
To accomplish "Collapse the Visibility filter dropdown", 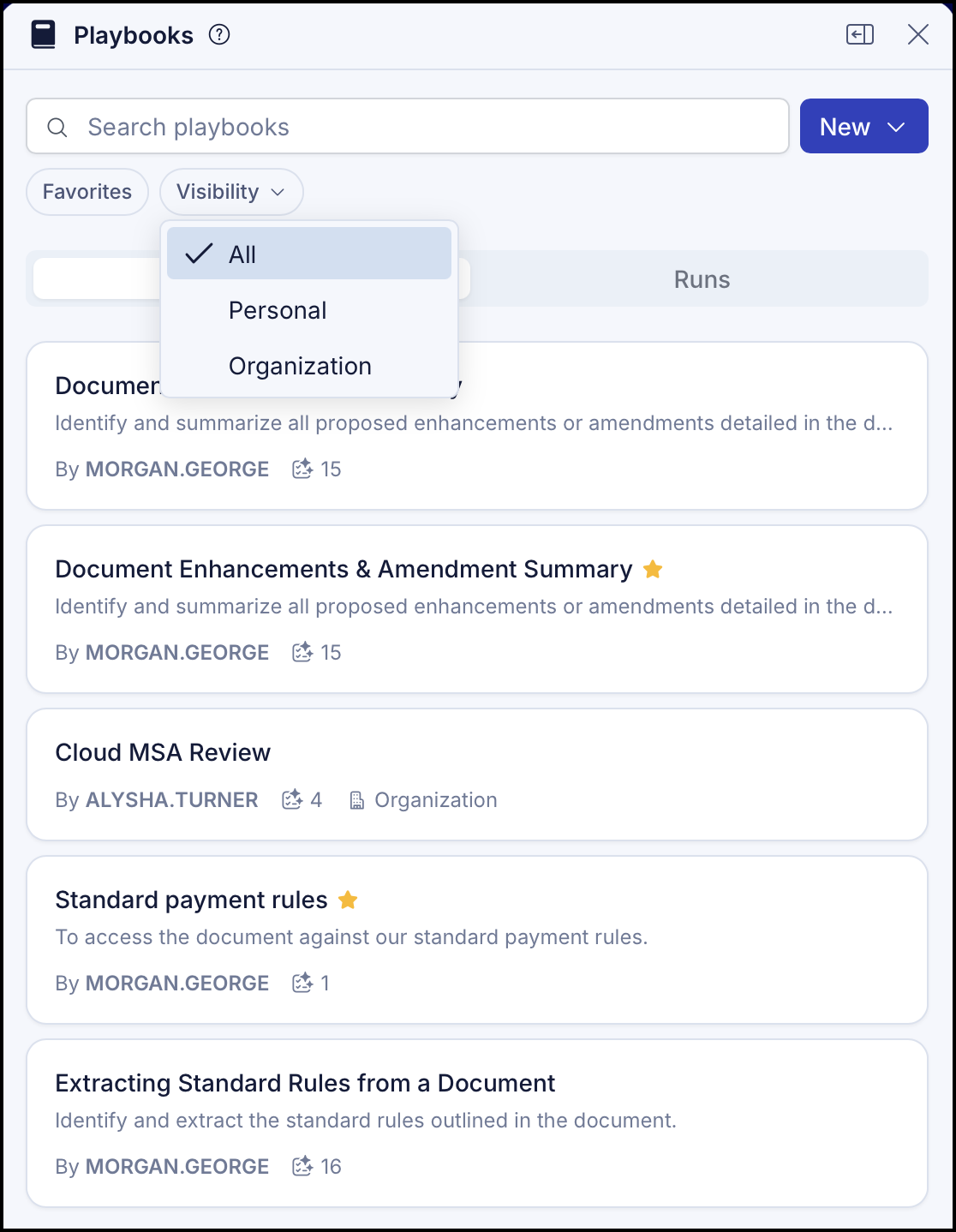I will point(231,192).
